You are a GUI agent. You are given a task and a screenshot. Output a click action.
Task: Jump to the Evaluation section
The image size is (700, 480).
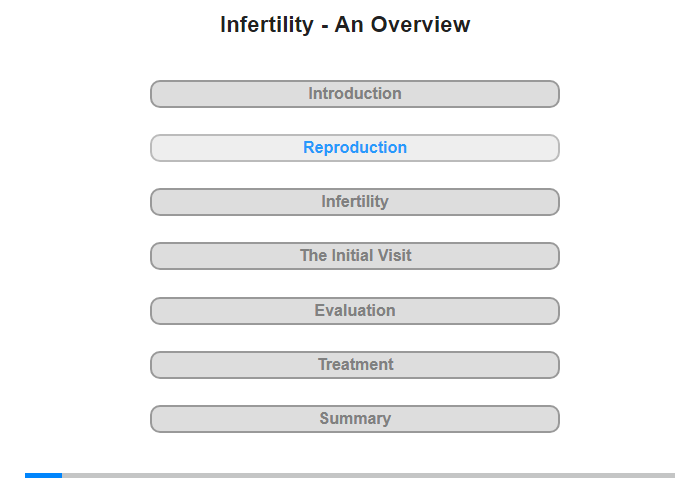[355, 311]
